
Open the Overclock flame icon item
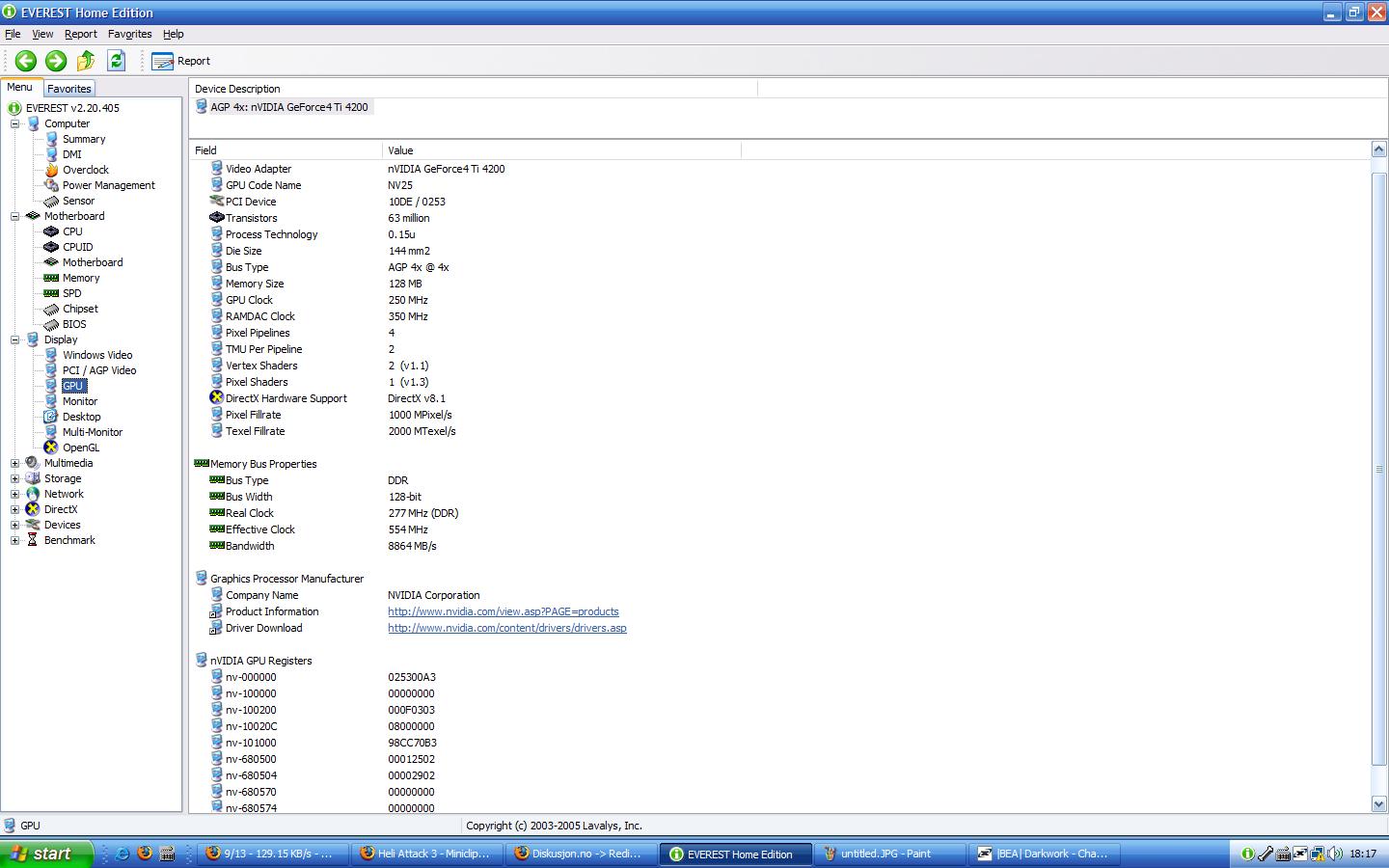point(52,170)
